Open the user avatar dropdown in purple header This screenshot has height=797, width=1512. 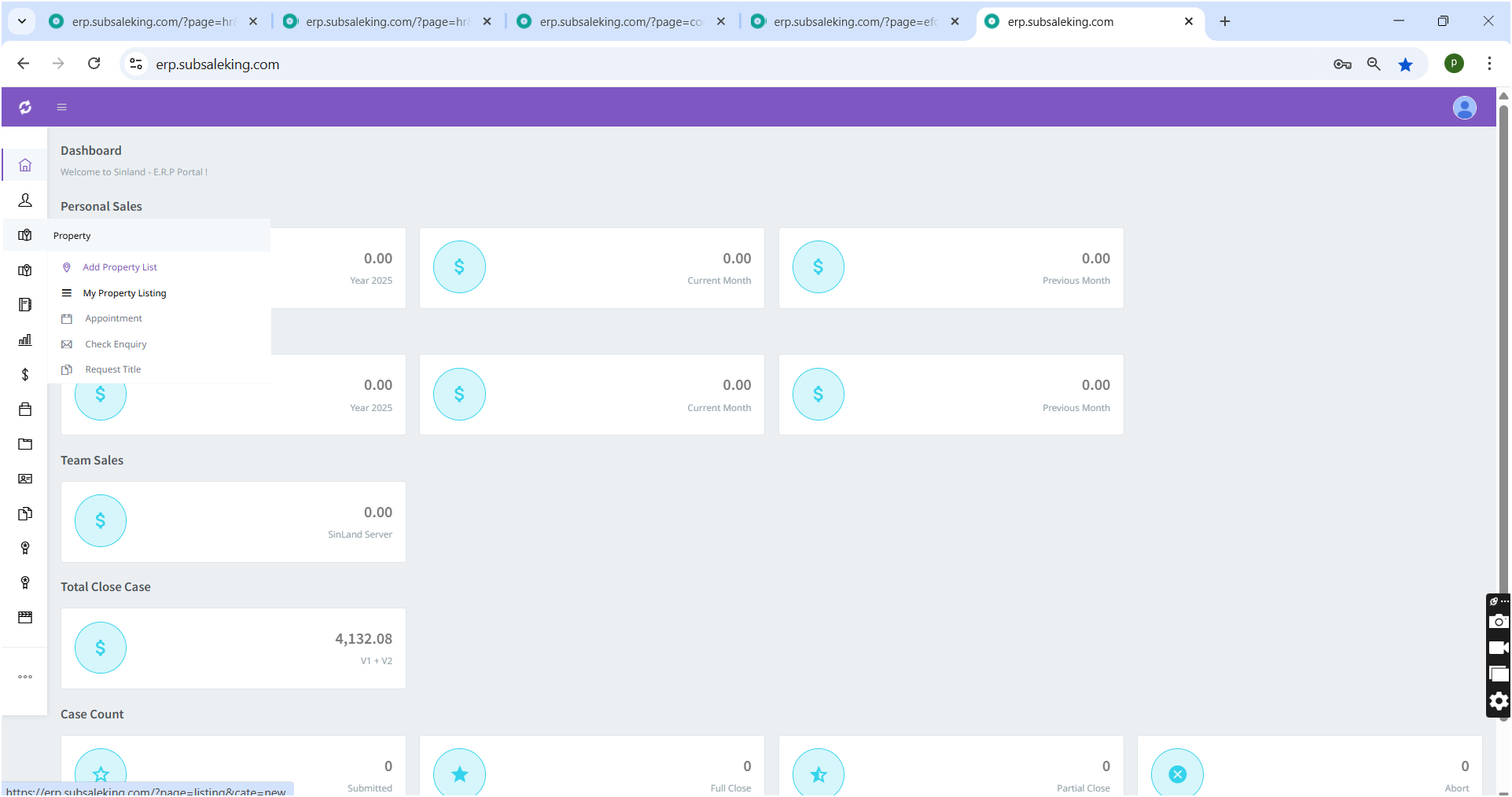(x=1464, y=108)
